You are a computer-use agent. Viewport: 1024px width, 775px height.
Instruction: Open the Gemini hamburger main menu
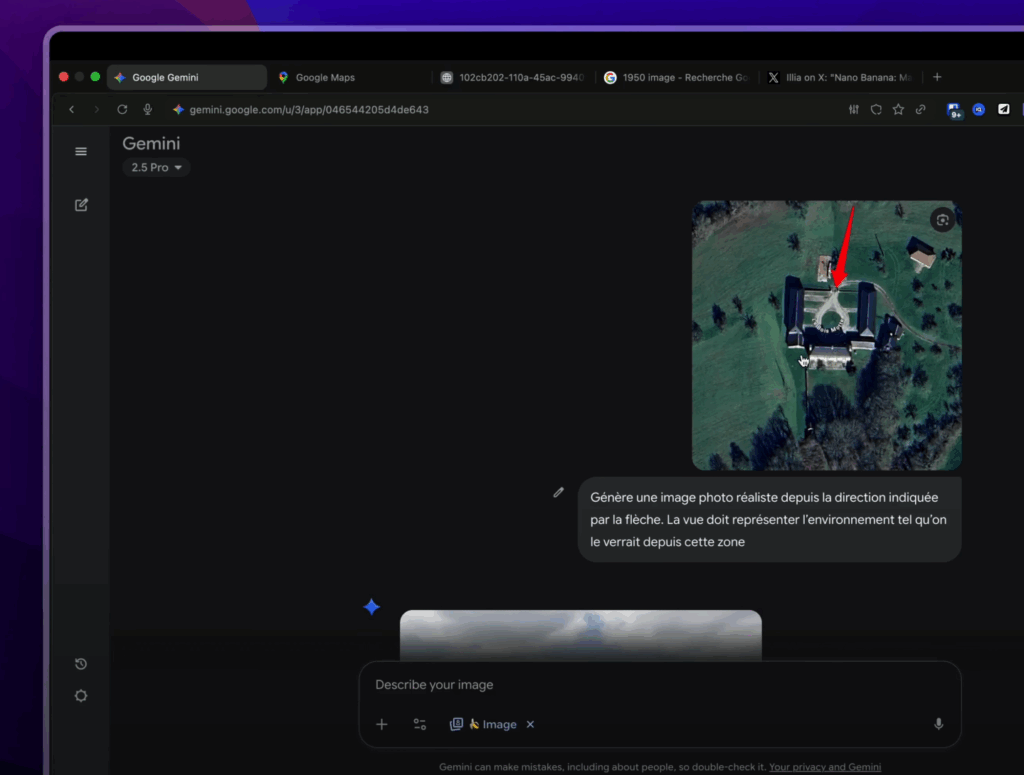pyautogui.click(x=81, y=152)
